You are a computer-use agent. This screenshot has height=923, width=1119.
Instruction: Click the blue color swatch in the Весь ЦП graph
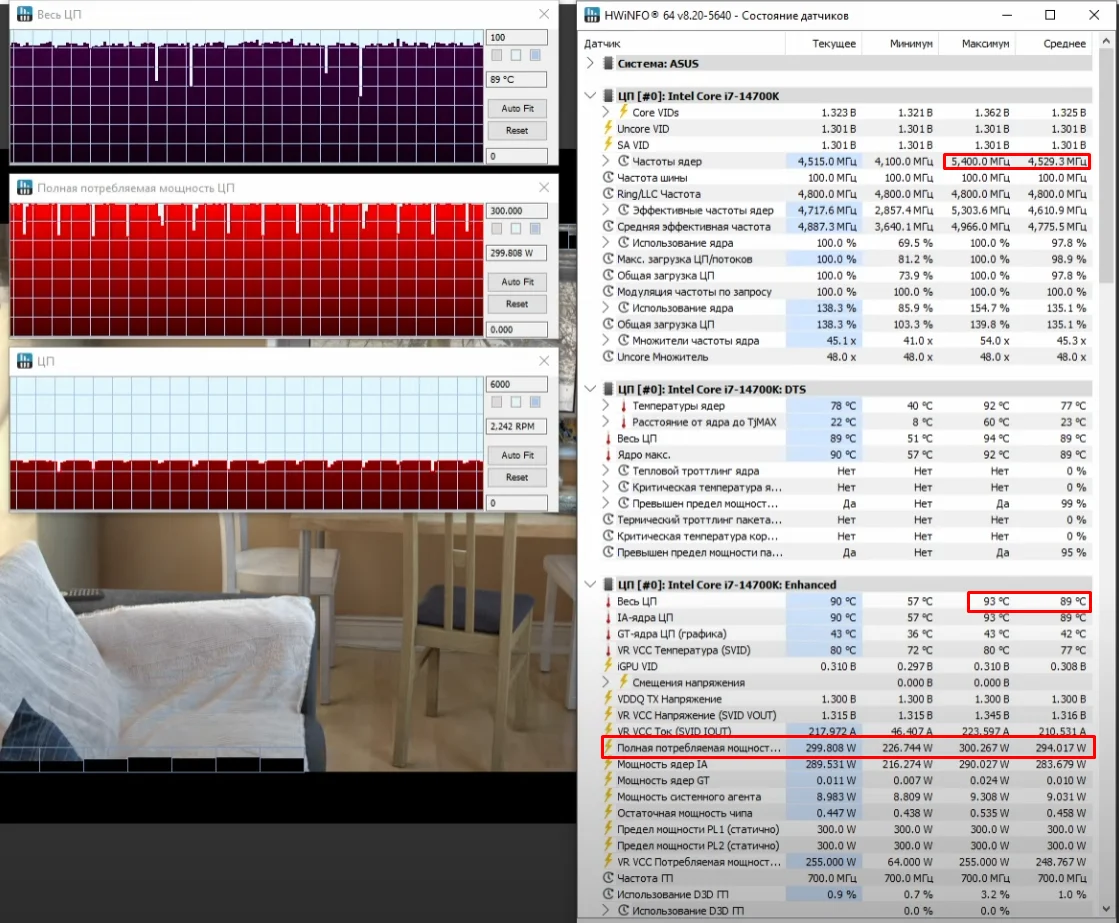[535, 55]
